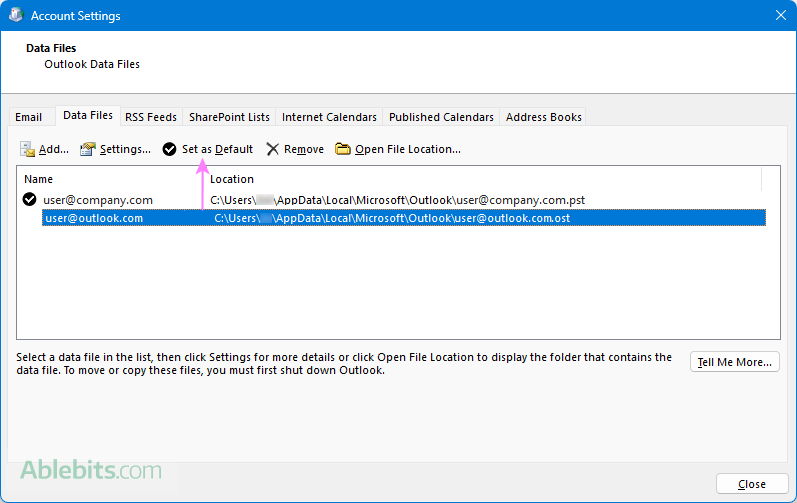Go to the Address Books tab
This screenshot has width=797, height=503.
[x=543, y=117]
